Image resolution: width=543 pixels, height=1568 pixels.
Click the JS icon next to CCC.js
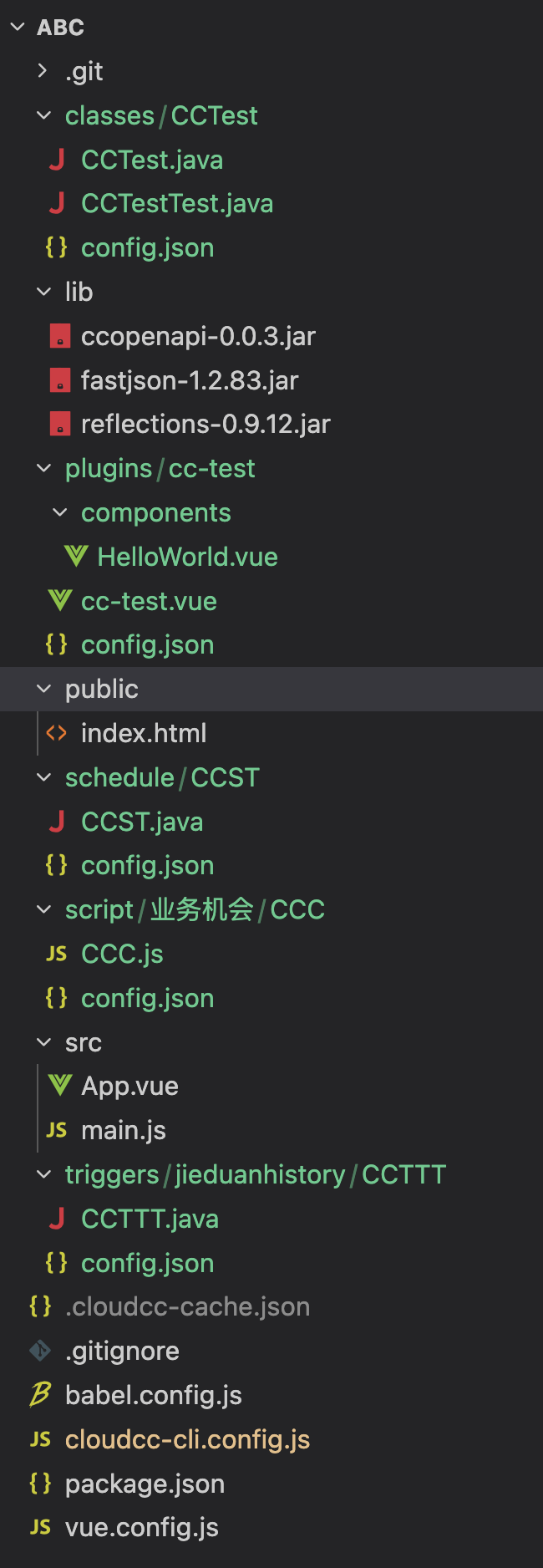[x=57, y=954]
